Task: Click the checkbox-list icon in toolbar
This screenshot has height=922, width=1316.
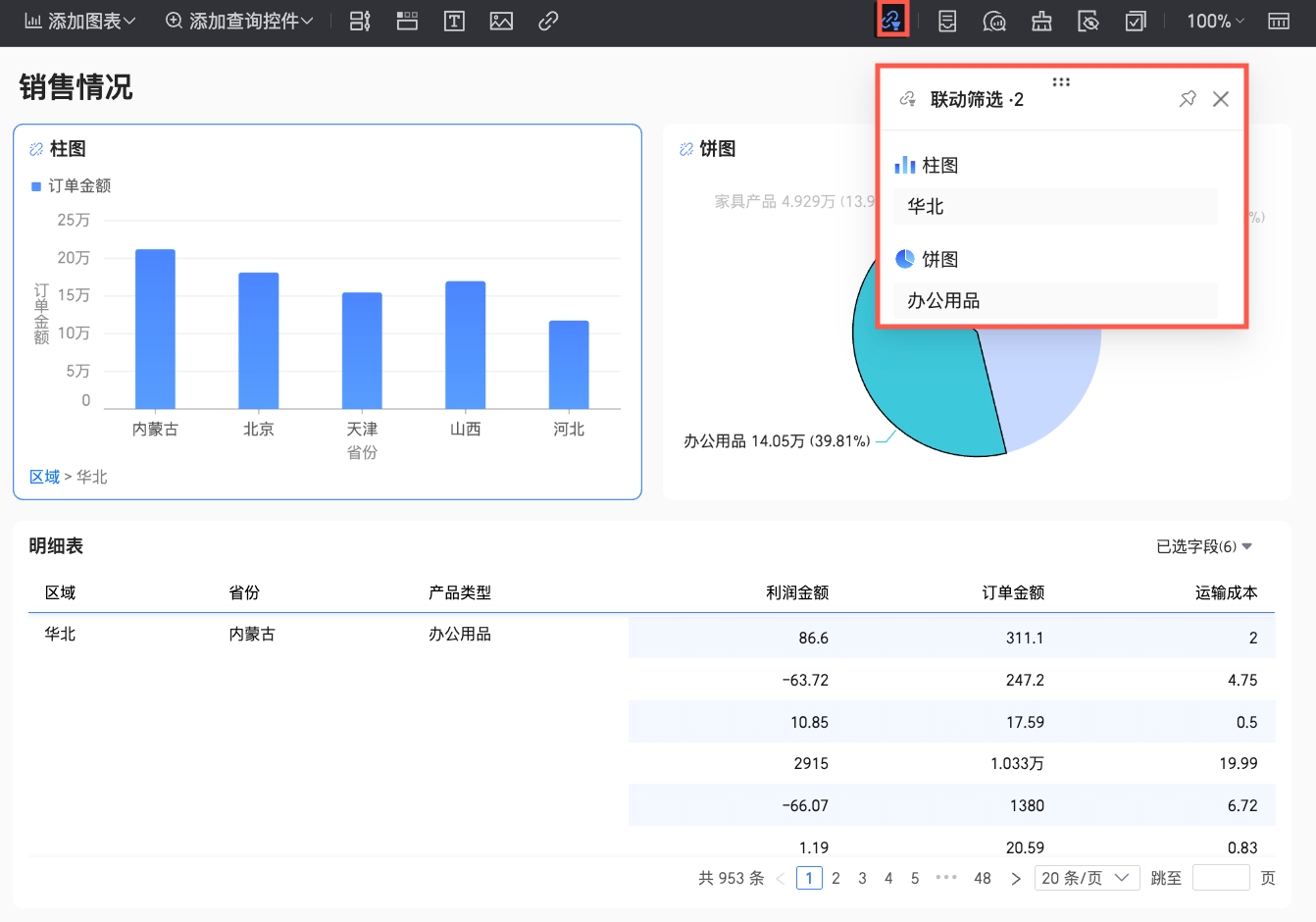Action: pos(1136,21)
